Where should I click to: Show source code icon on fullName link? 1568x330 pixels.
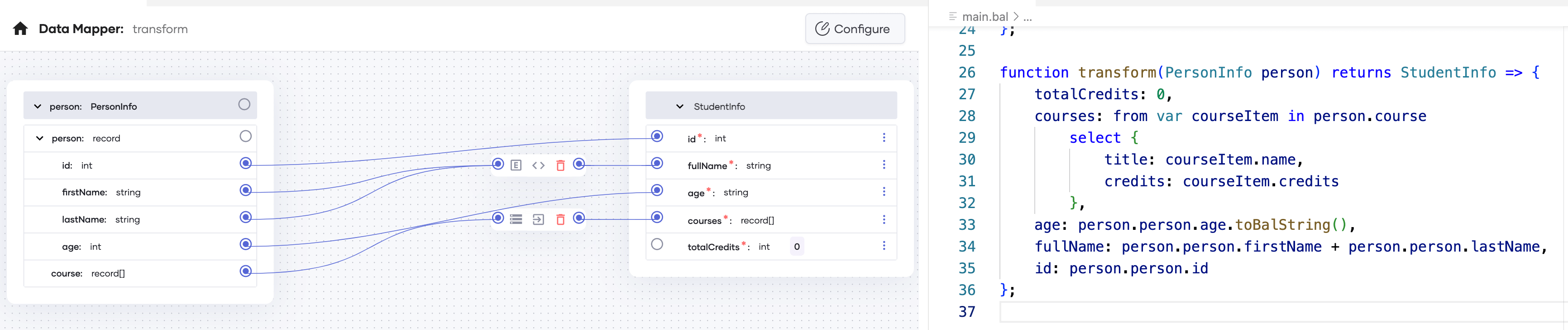(538, 165)
